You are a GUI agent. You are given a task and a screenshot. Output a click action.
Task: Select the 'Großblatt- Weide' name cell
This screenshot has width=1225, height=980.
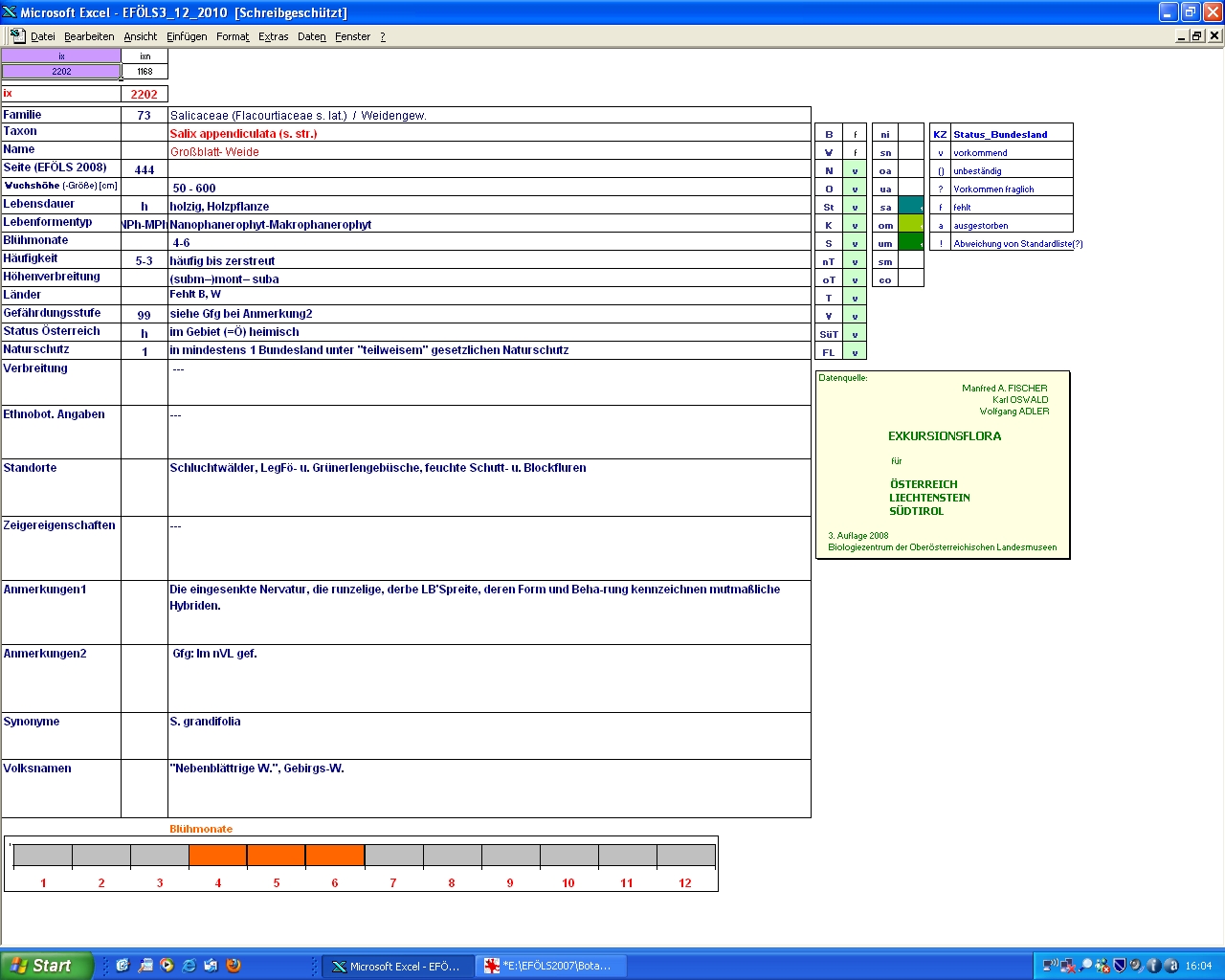[x=489, y=151]
